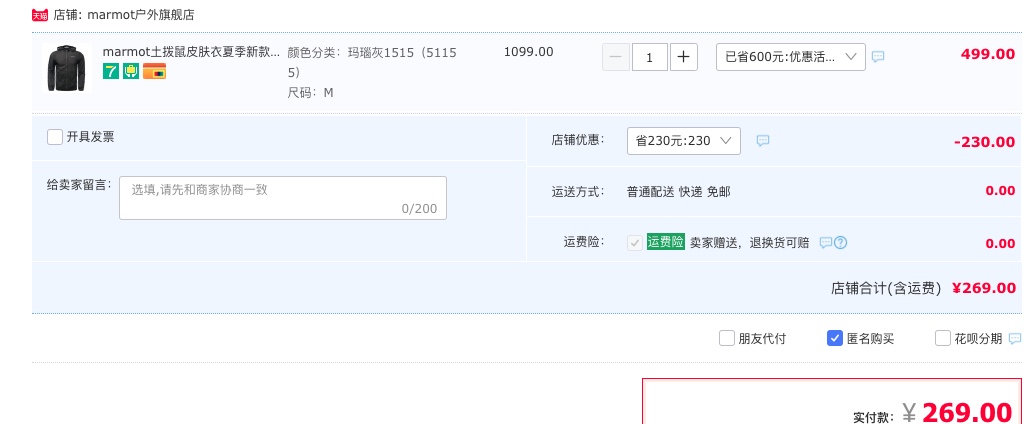Image resolution: width=1026 pixels, height=424 pixels.
Task: Click the 实付款 amount 269.00
Action: click(967, 412)
